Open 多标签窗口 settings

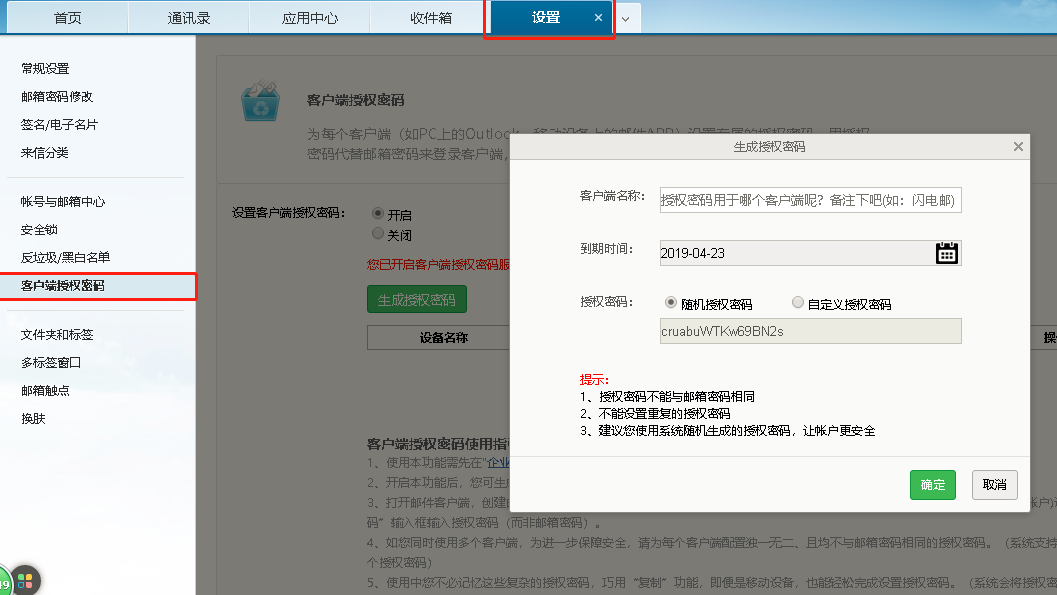point(51,363)
